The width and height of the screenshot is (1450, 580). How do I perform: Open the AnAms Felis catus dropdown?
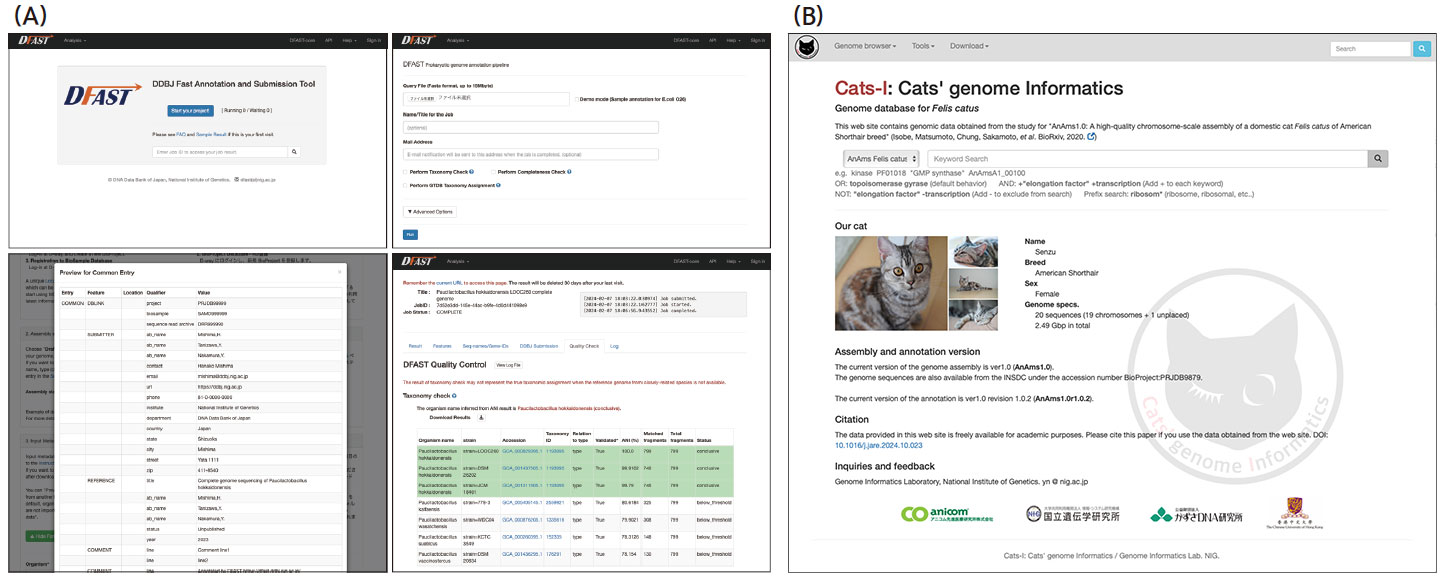click(x=881, y=159)
